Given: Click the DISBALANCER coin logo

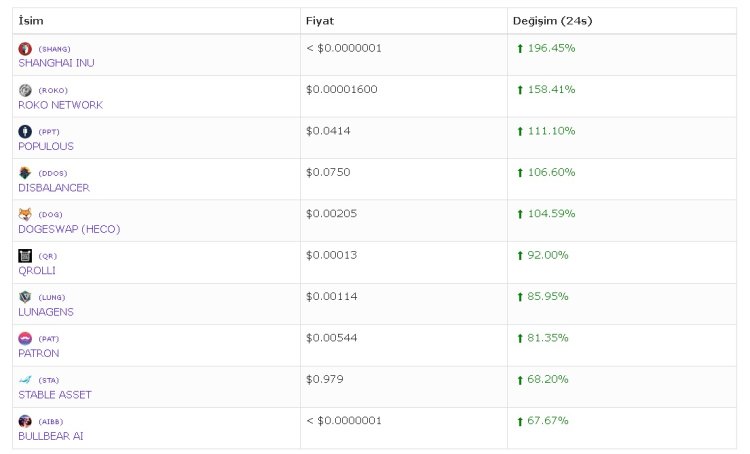Looking at the screenshot, I should (x=25, y=173).
